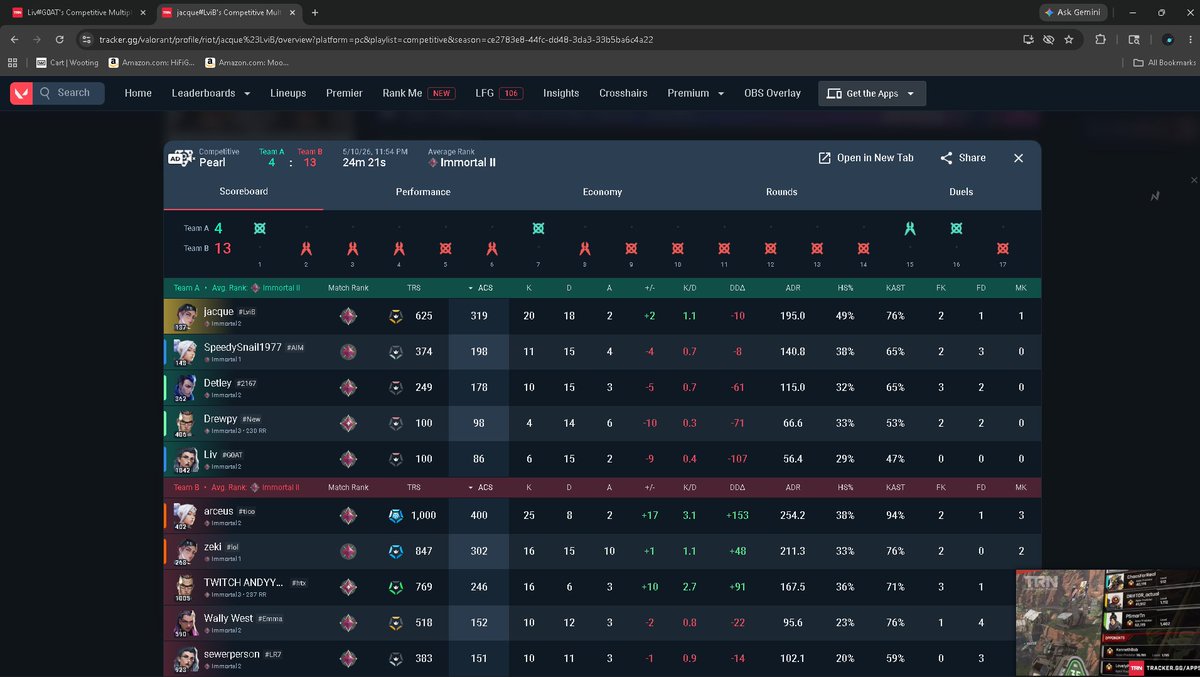Switch to the Duels tab
The image size is (1200, 677).
coord(961,191)
